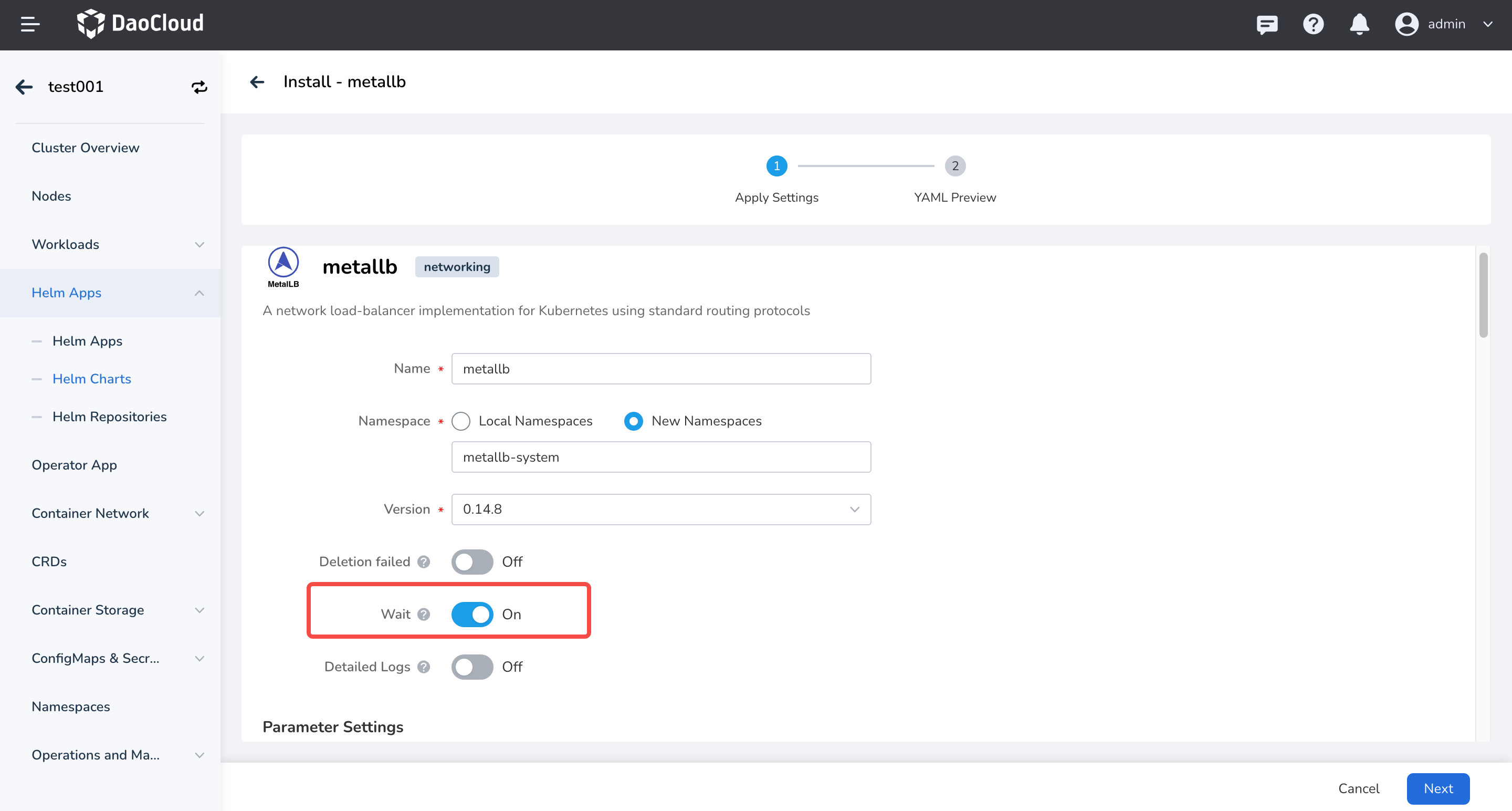Click the cluster switch icon beside test001

pos(199,87)
